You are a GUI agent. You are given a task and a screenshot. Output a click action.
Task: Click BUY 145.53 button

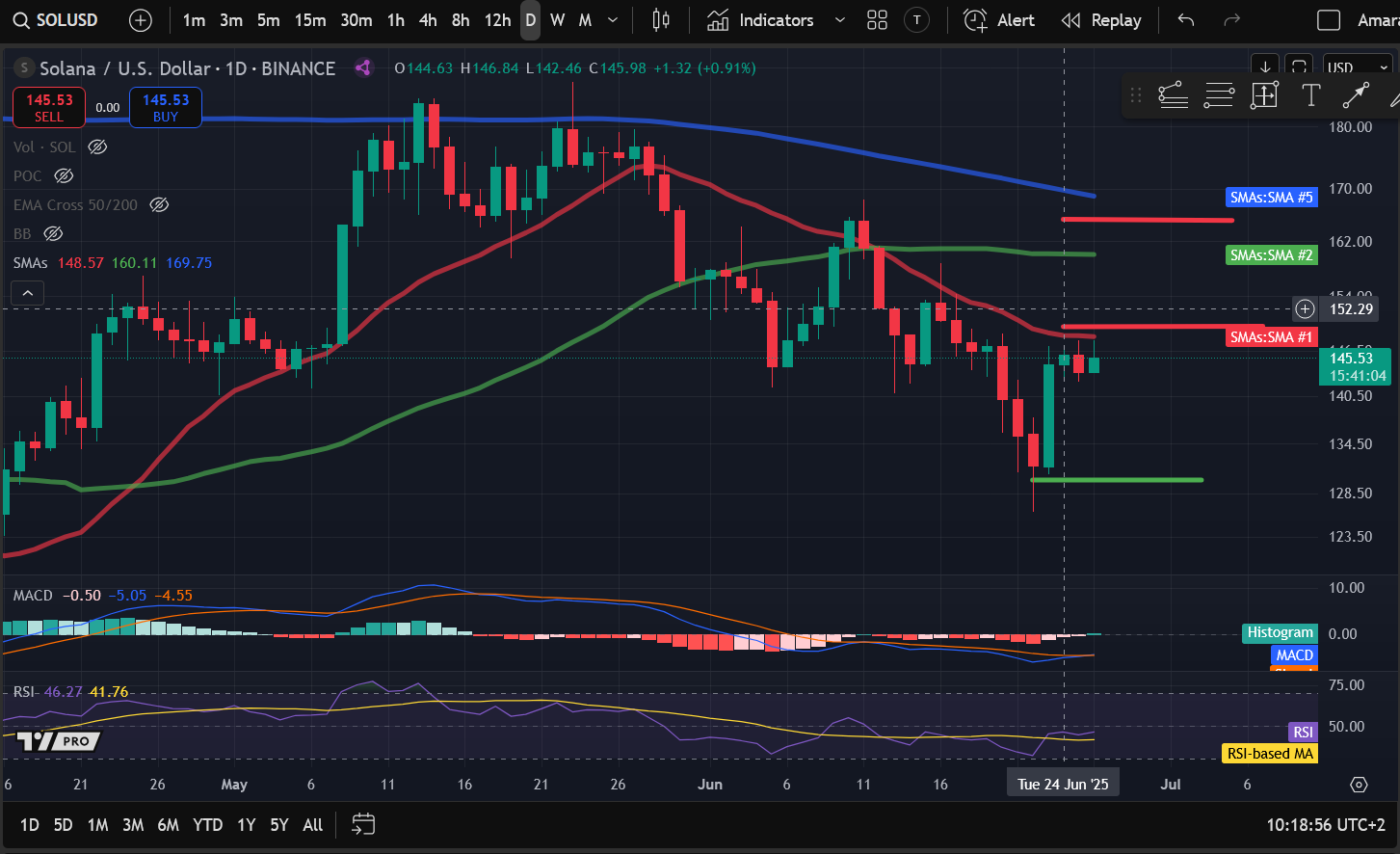click(166, 107)
